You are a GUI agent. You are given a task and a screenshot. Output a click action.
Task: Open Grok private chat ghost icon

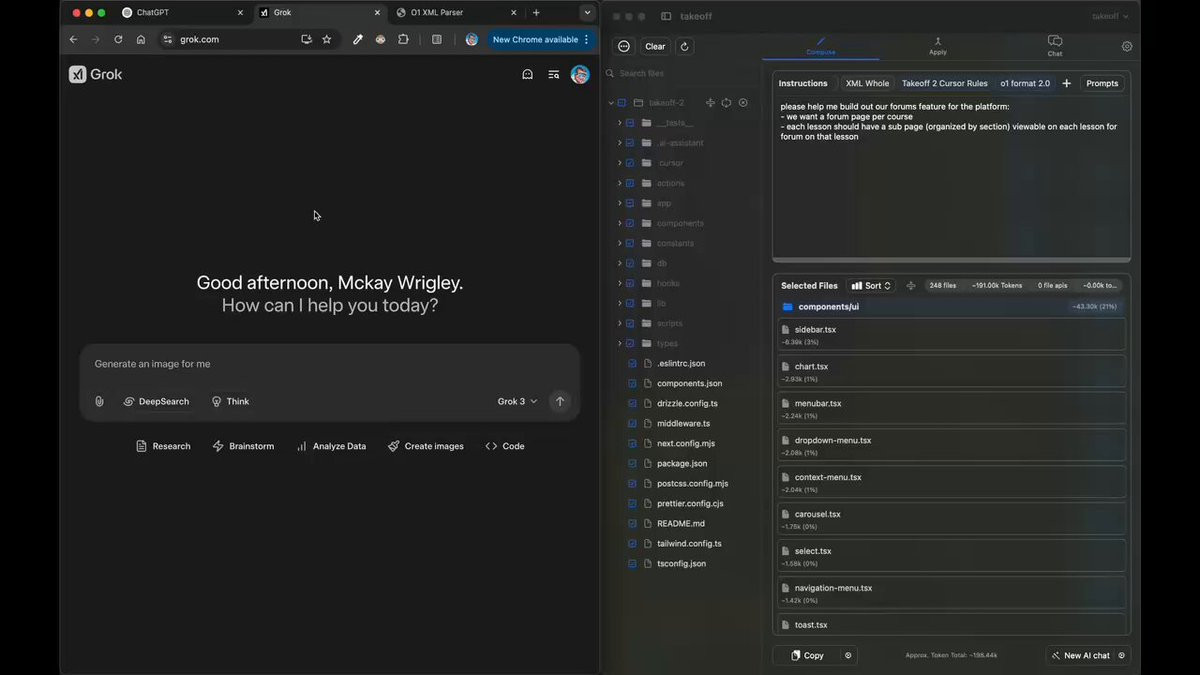[527, 74]
